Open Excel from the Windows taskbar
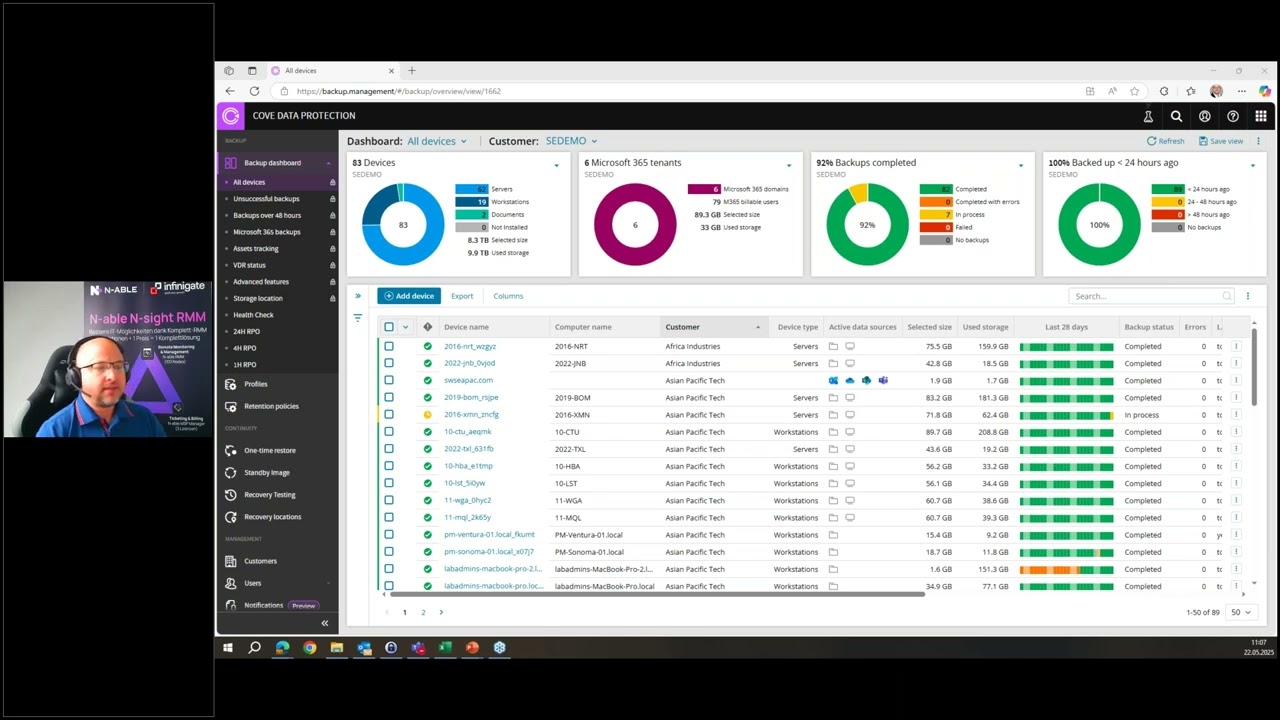This screenshot has height=720, width=1280. 445,647
